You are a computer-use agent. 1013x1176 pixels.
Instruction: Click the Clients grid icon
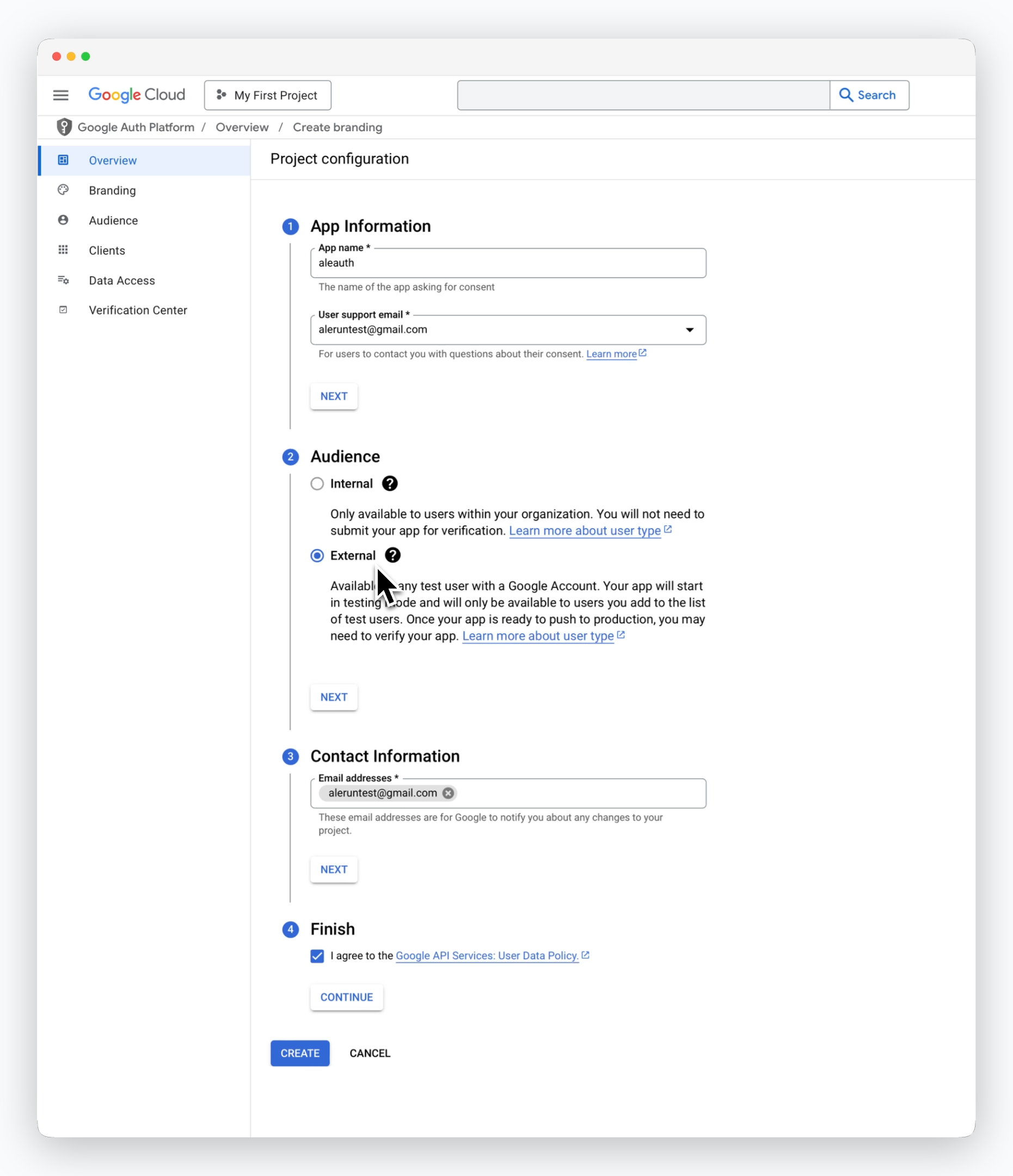point(63,250)
